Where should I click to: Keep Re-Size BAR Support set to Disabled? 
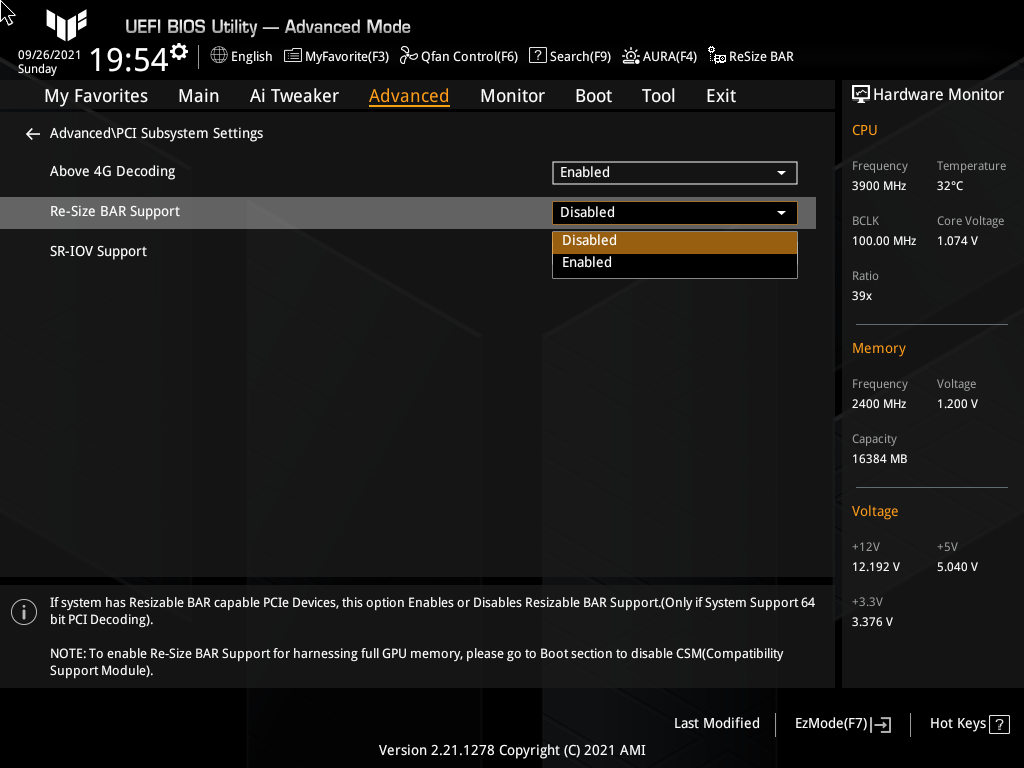674,240
